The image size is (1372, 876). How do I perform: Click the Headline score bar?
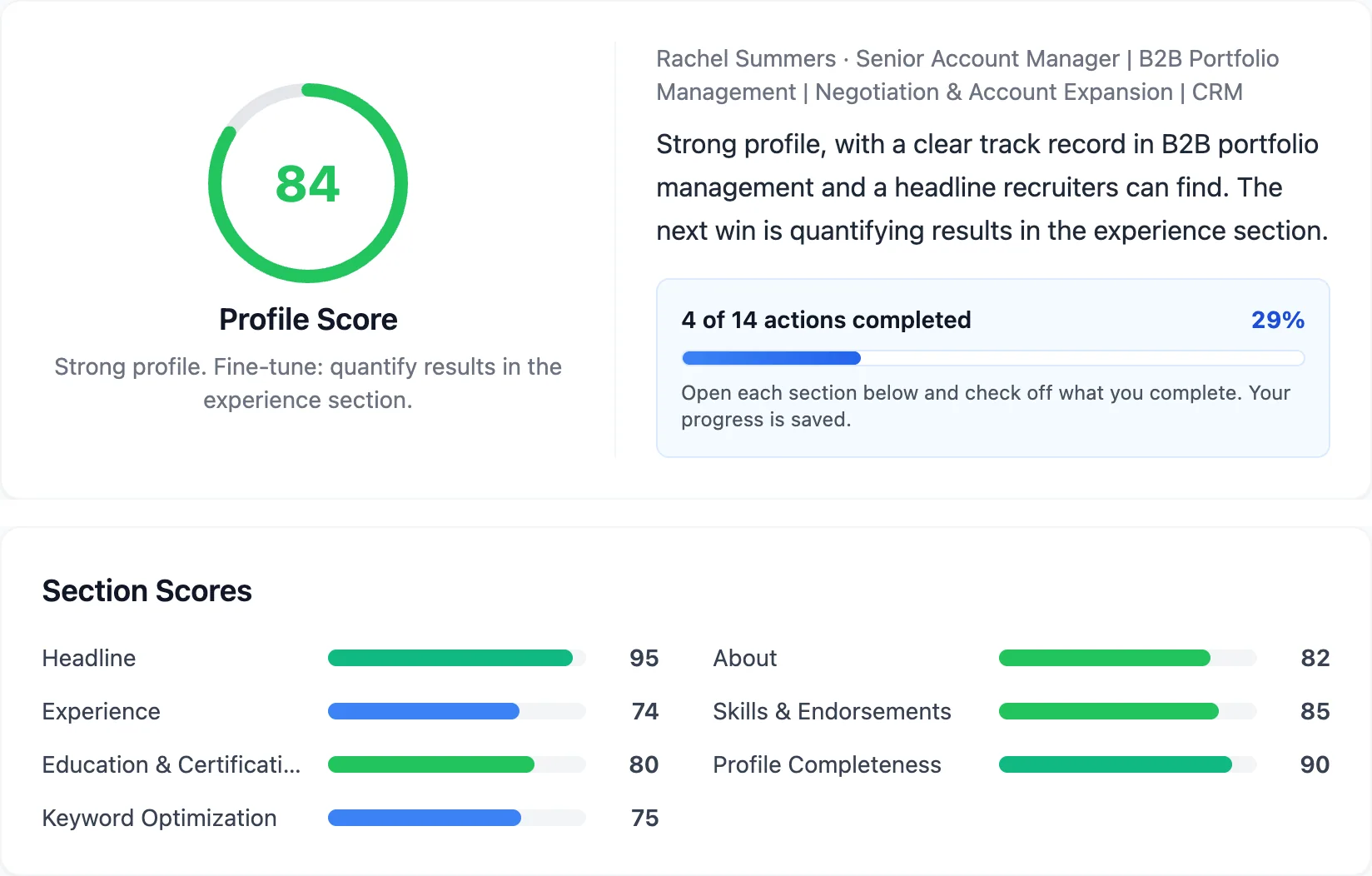coord(456,658)
